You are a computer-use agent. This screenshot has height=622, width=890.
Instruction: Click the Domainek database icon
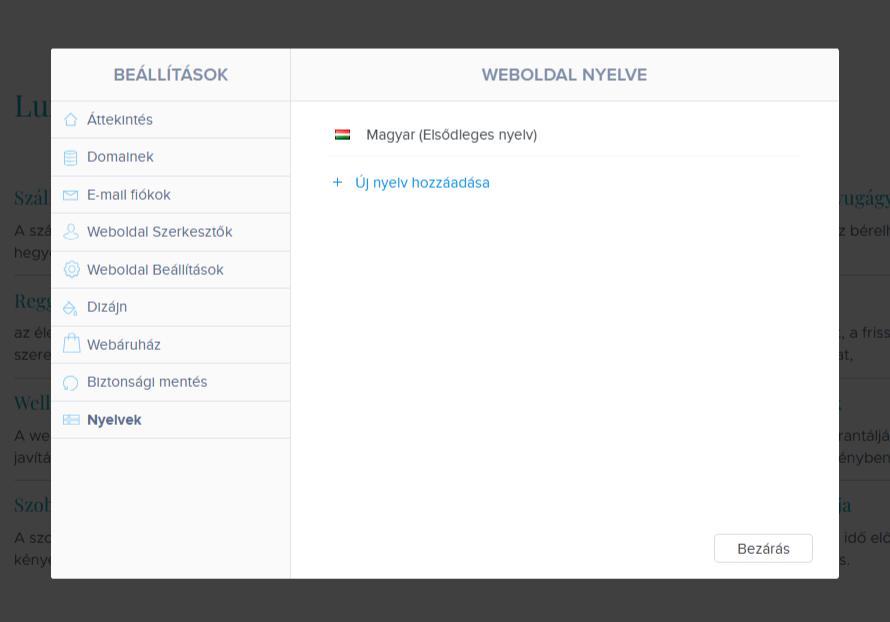tap(70, 158)
